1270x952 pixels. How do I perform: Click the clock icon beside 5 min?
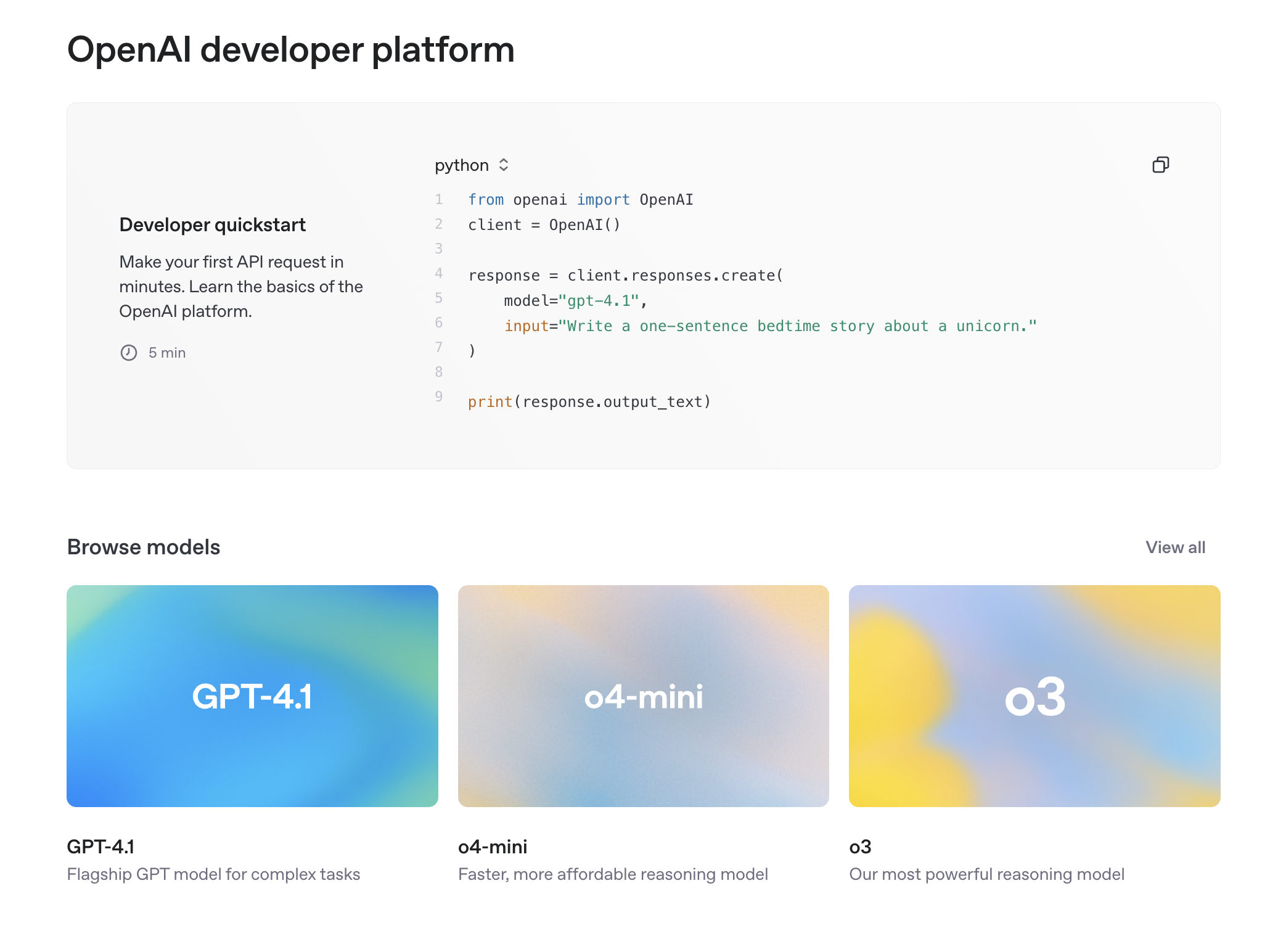point(128,353)
